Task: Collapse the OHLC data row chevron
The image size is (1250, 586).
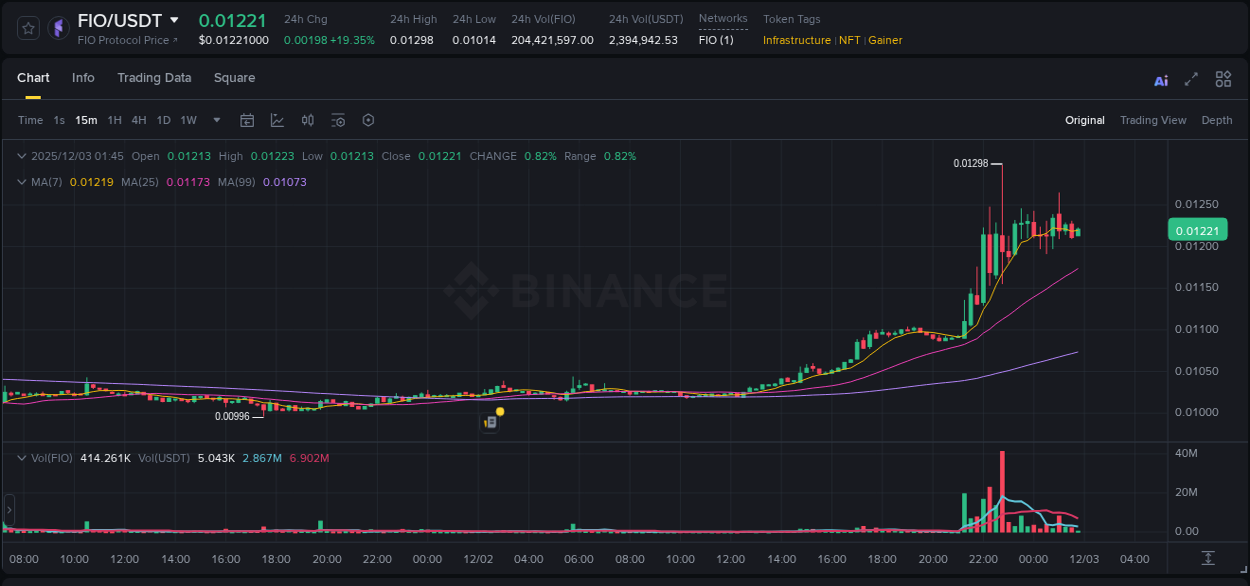Action: click(x=21, y=156)
